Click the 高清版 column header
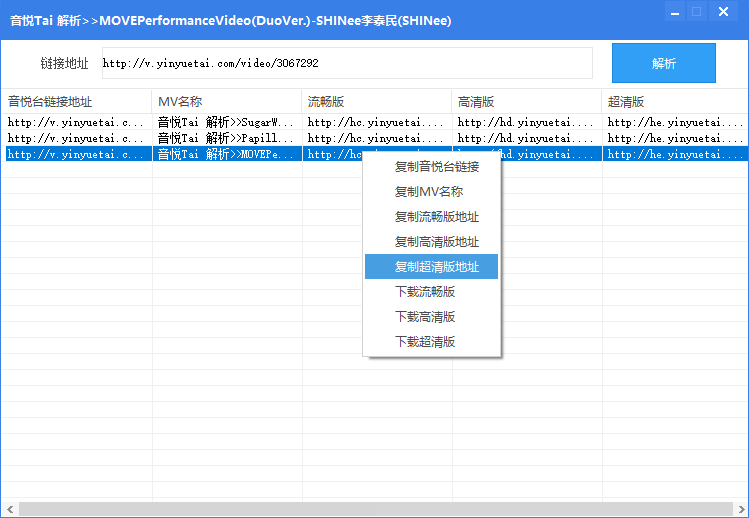 pos(526,102)
